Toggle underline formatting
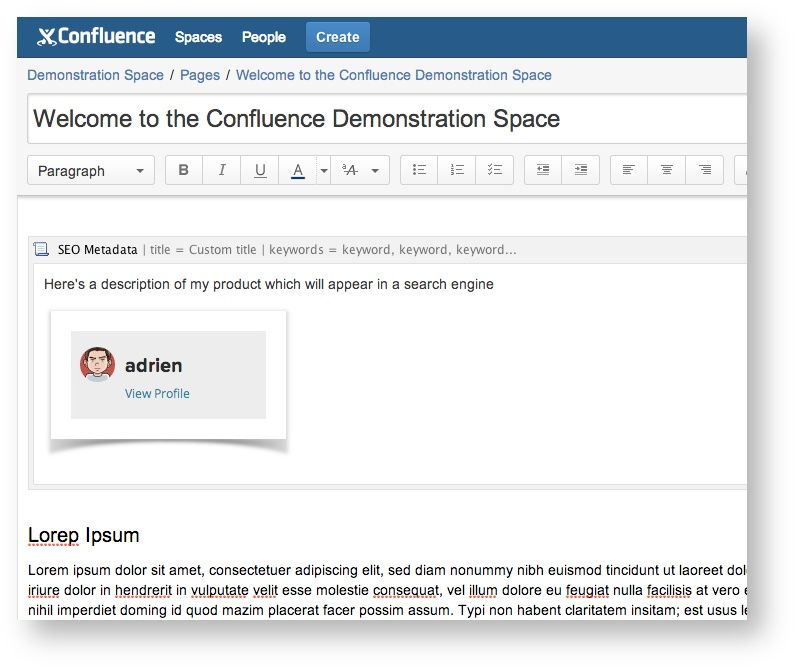 260,170
